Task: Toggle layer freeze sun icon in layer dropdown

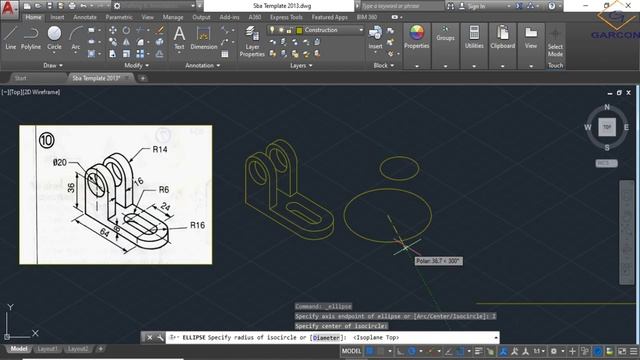Action: (281, 30)
